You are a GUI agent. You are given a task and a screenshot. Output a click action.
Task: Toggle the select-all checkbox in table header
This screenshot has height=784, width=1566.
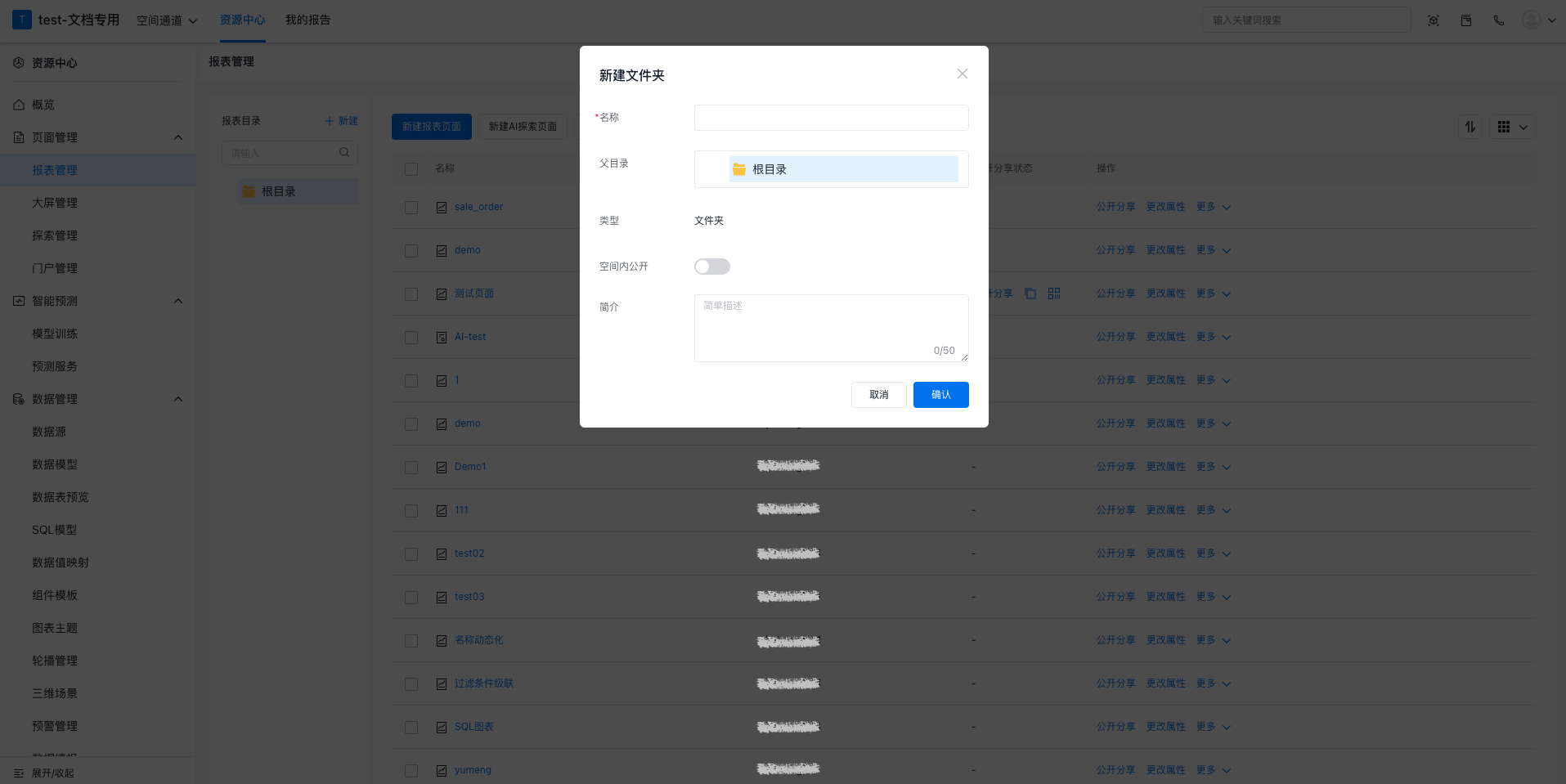tap(411, 169)
